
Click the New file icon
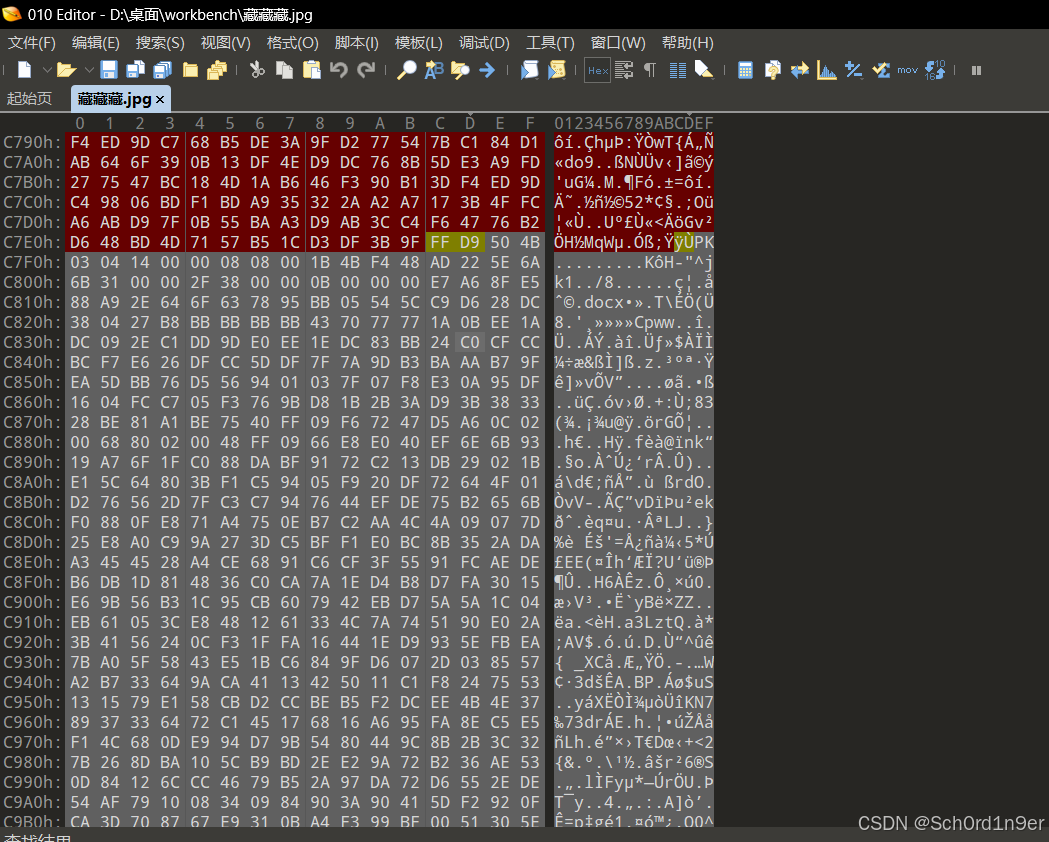pos(25,70)
